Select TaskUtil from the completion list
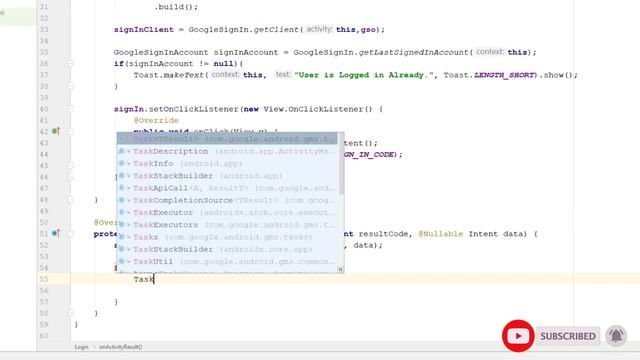Screen dimensions: 640x360 tap(227, 262)
